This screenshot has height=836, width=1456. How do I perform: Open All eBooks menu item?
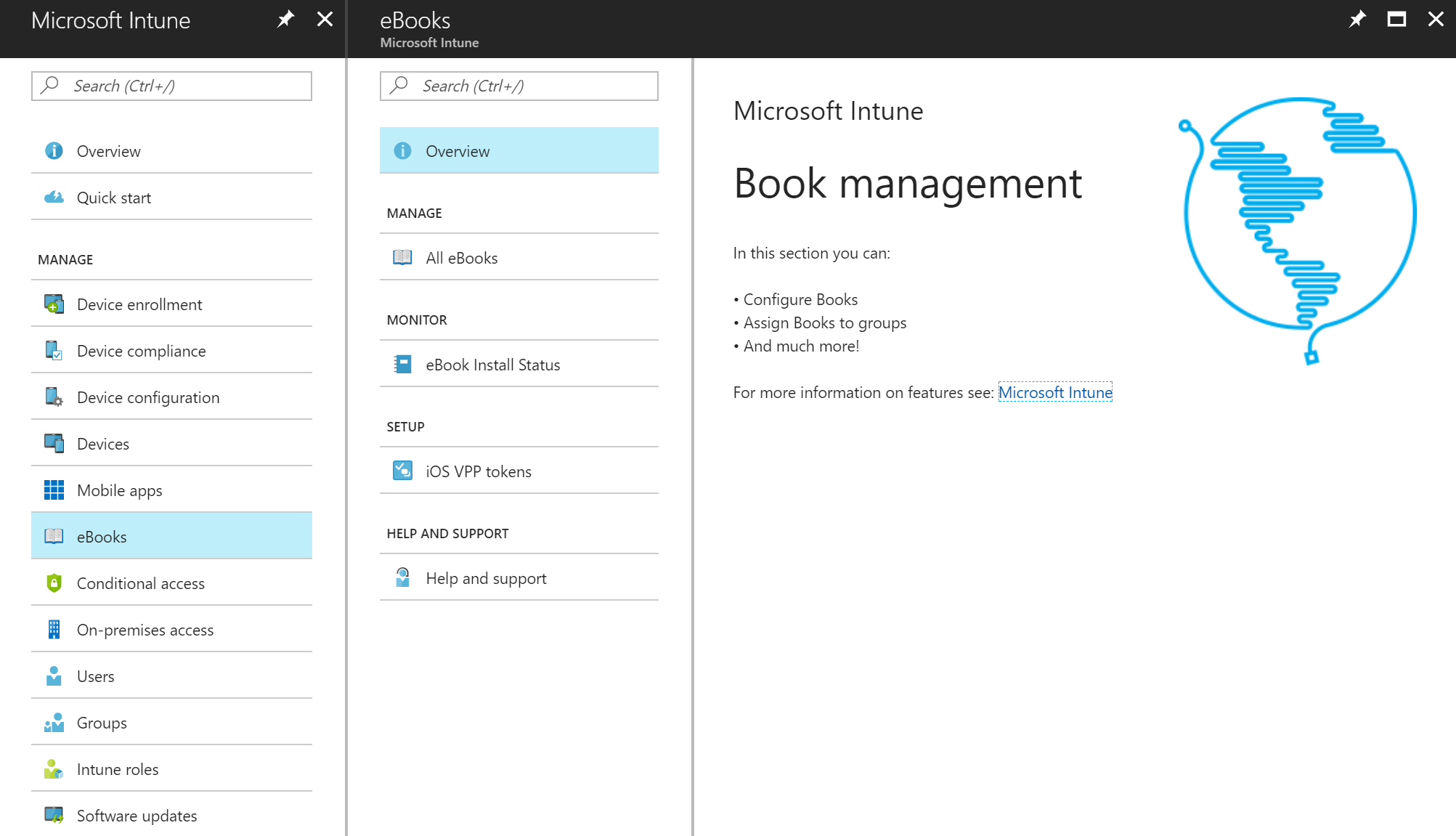pyautogui.click(x=462, y=258)
